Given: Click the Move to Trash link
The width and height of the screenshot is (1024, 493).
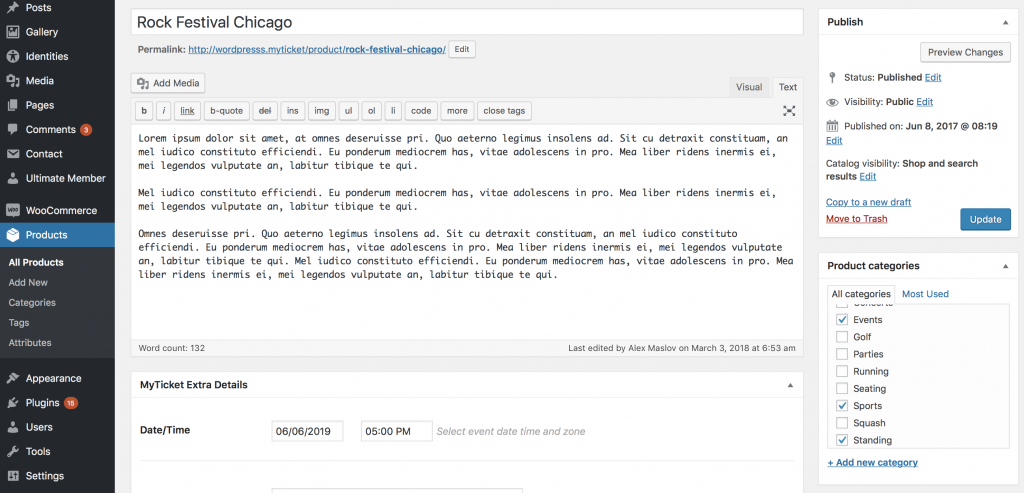Looking at the screenshot, I should [x=857, y=219].
